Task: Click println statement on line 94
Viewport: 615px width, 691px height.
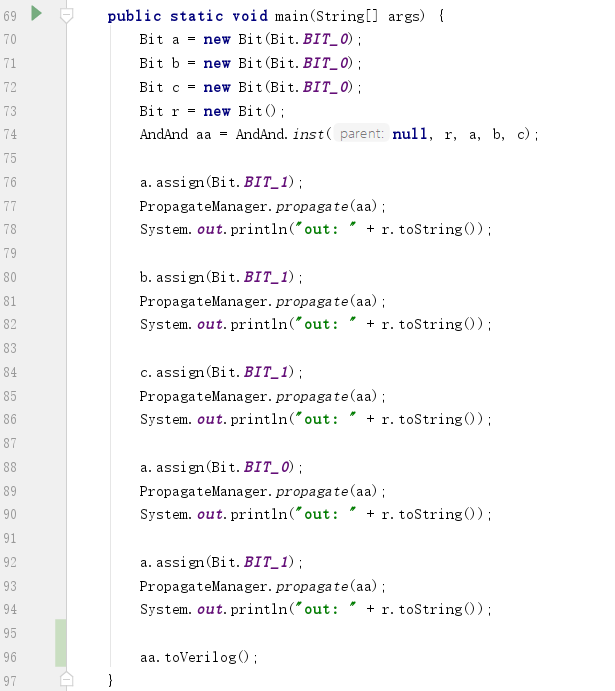Action: click(x=315, y=609)
